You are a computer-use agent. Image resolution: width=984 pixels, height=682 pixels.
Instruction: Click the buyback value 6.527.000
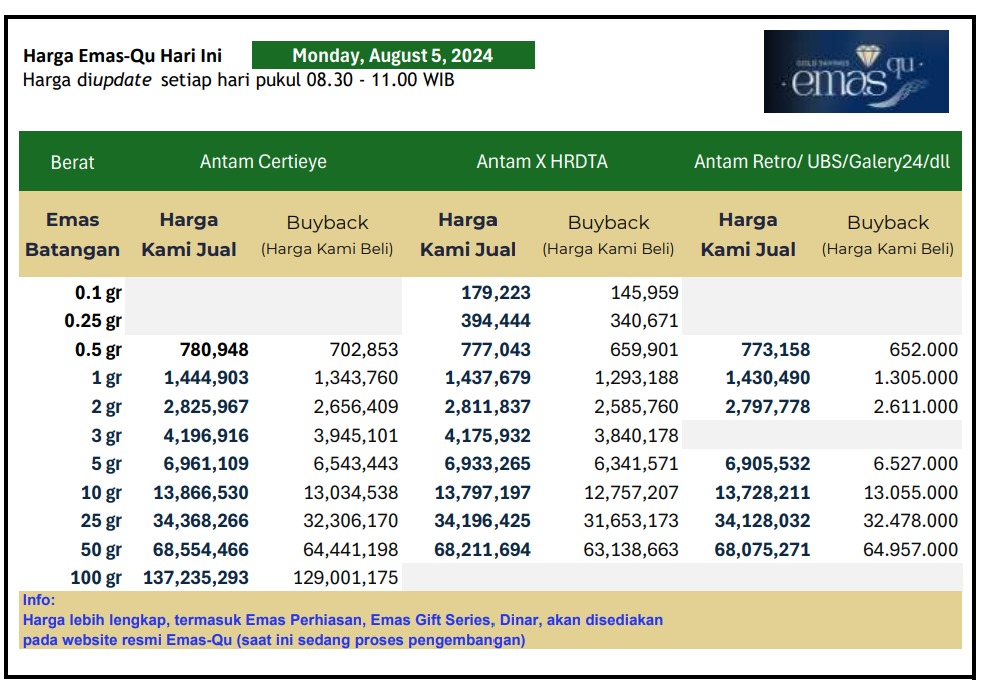pyautogui.click(x=916, y=464)
